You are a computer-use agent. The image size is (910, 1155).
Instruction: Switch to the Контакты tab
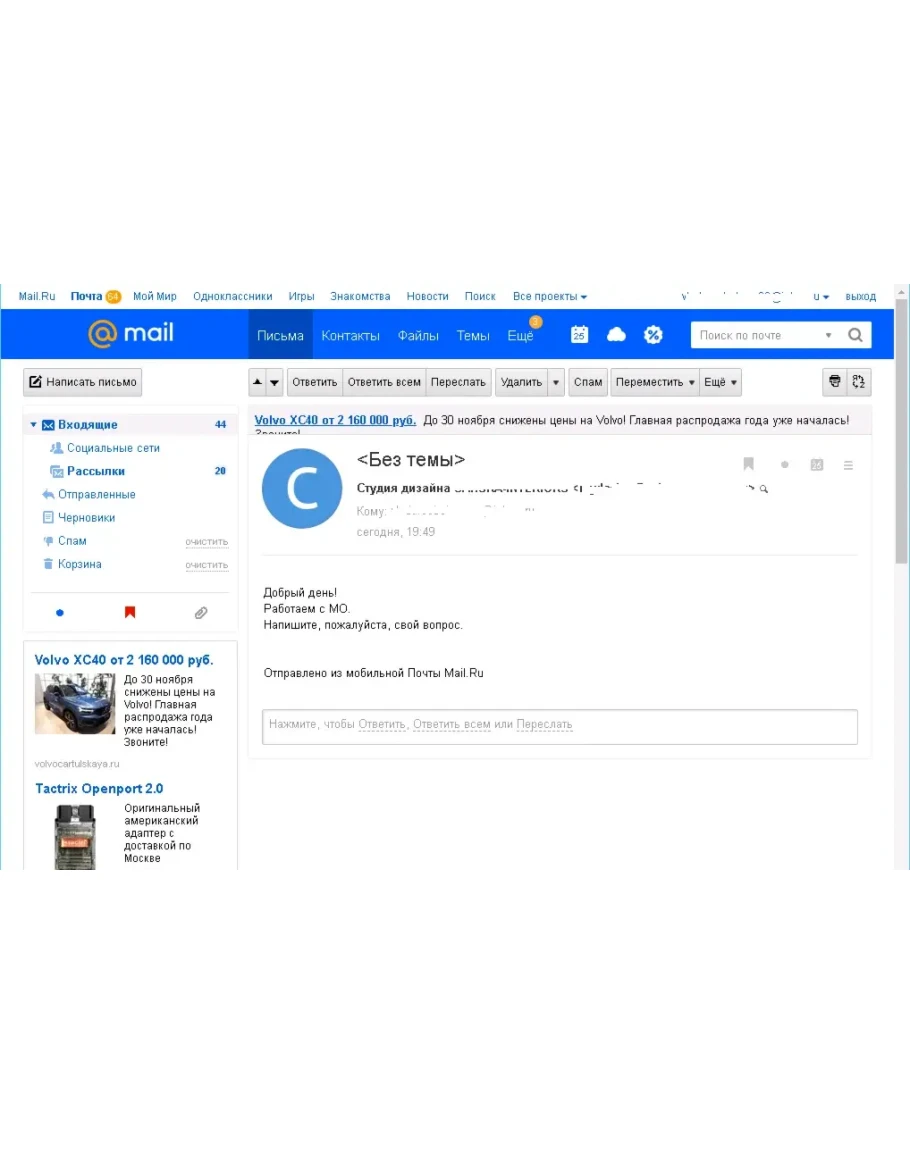350,335
